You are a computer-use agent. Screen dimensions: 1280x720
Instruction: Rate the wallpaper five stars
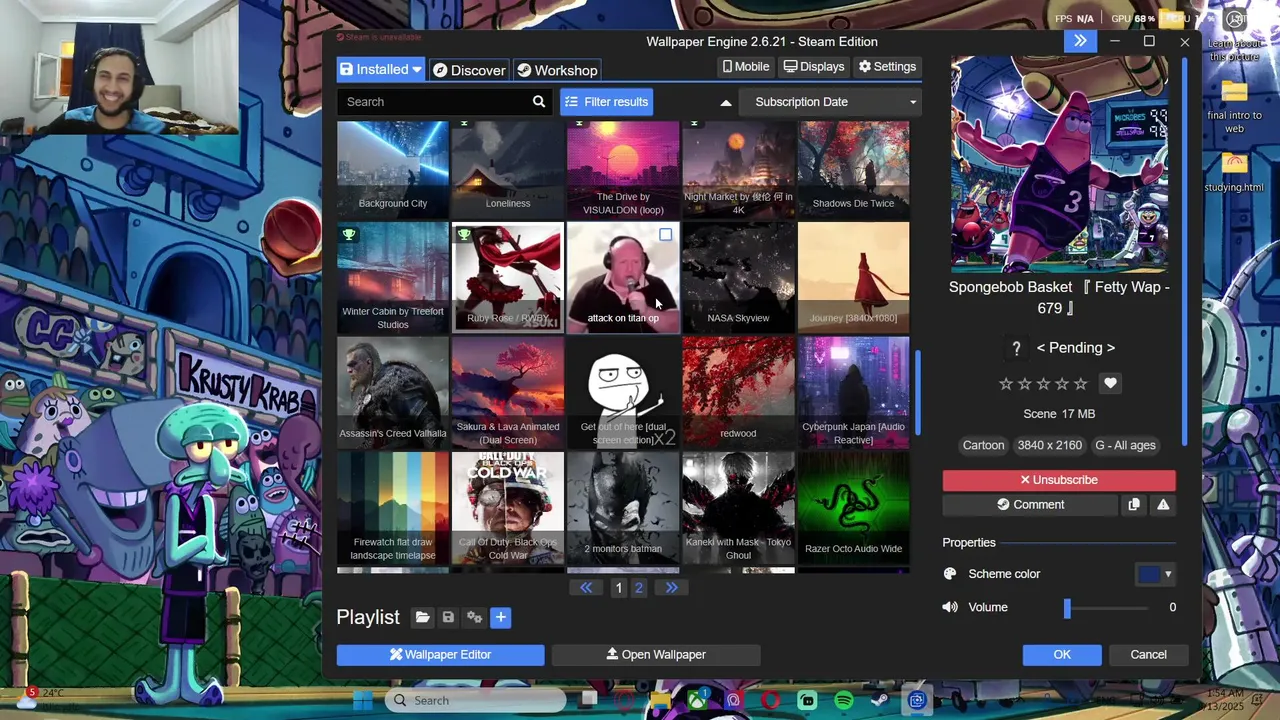tap(1081, 384)
